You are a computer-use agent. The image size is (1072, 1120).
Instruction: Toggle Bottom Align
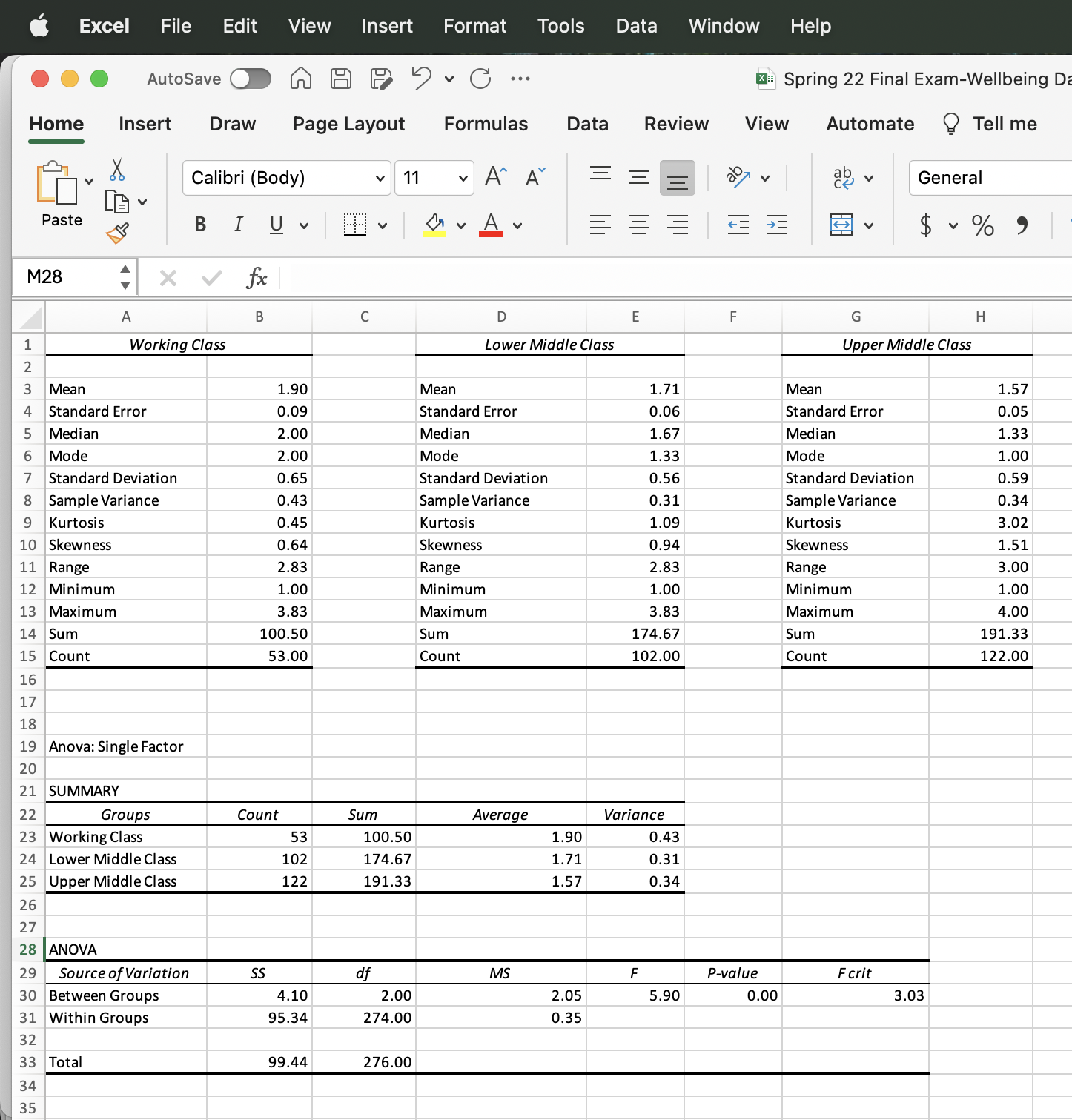[x=678, y=177]
